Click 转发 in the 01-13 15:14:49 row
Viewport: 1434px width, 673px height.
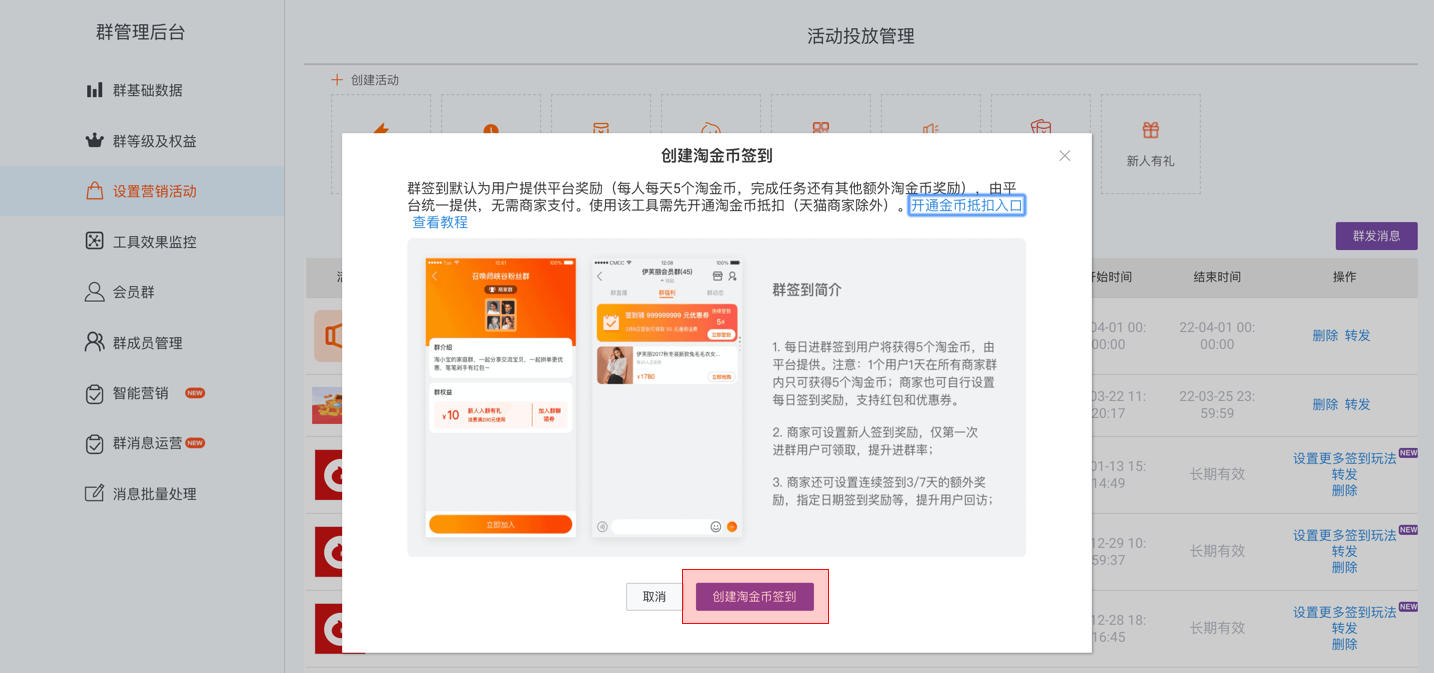pos(1345,475)
